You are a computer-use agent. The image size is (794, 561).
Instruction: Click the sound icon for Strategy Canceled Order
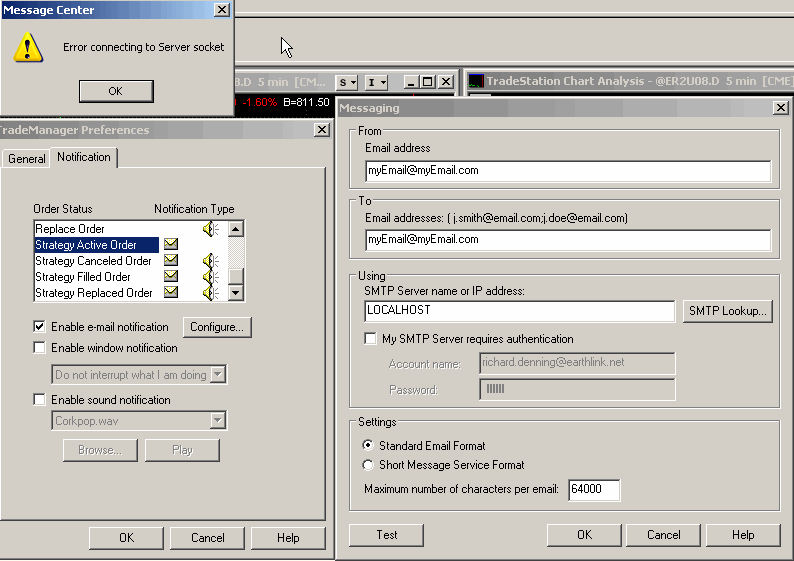(x=210, y=261)
